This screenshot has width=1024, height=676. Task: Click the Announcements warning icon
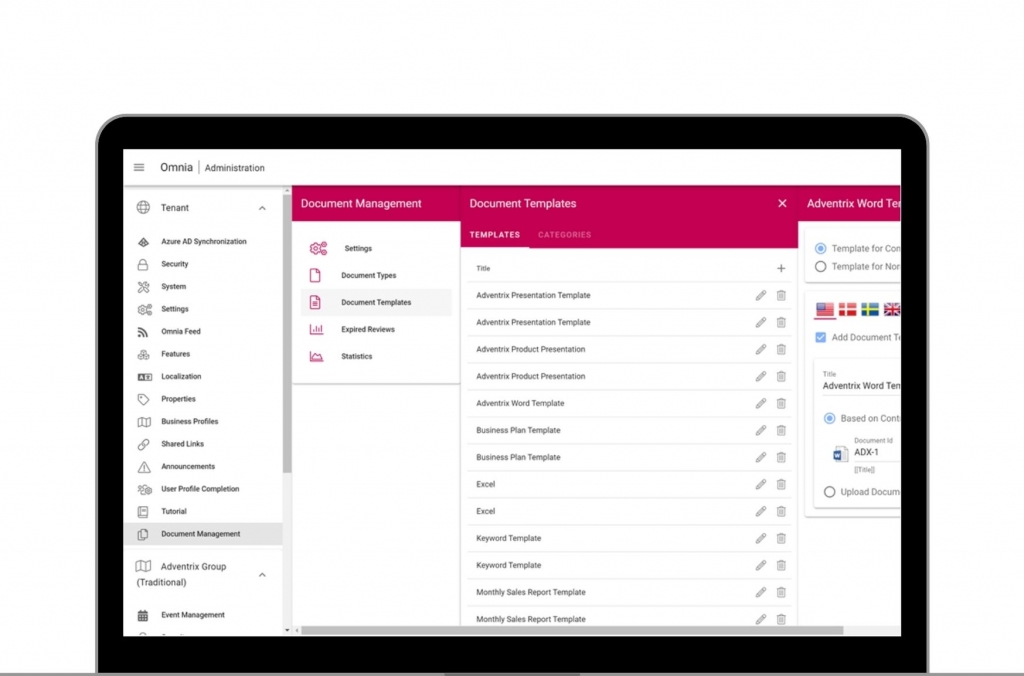tap(144, 466)
